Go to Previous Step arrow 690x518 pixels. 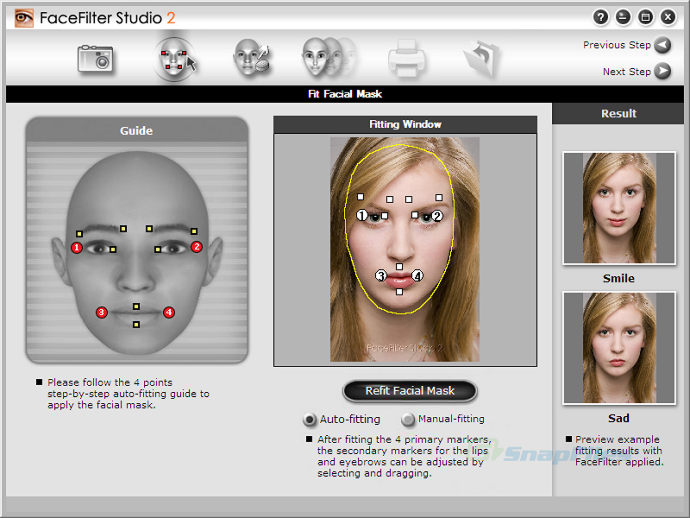click(x=662, y=45)
